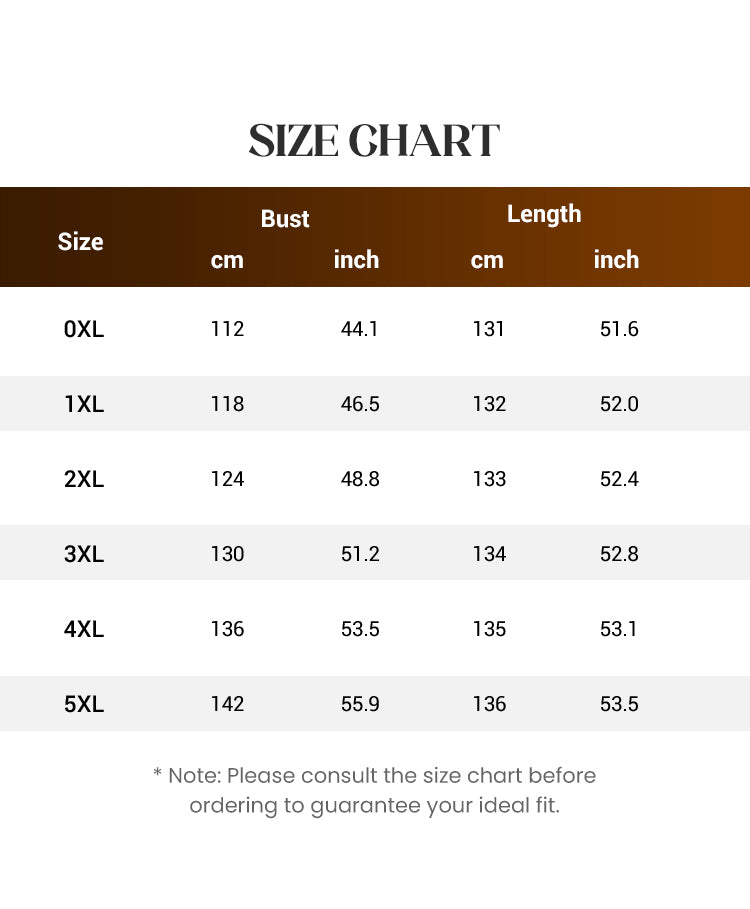
Task: Click the Length column header
Action: [544, 214]
